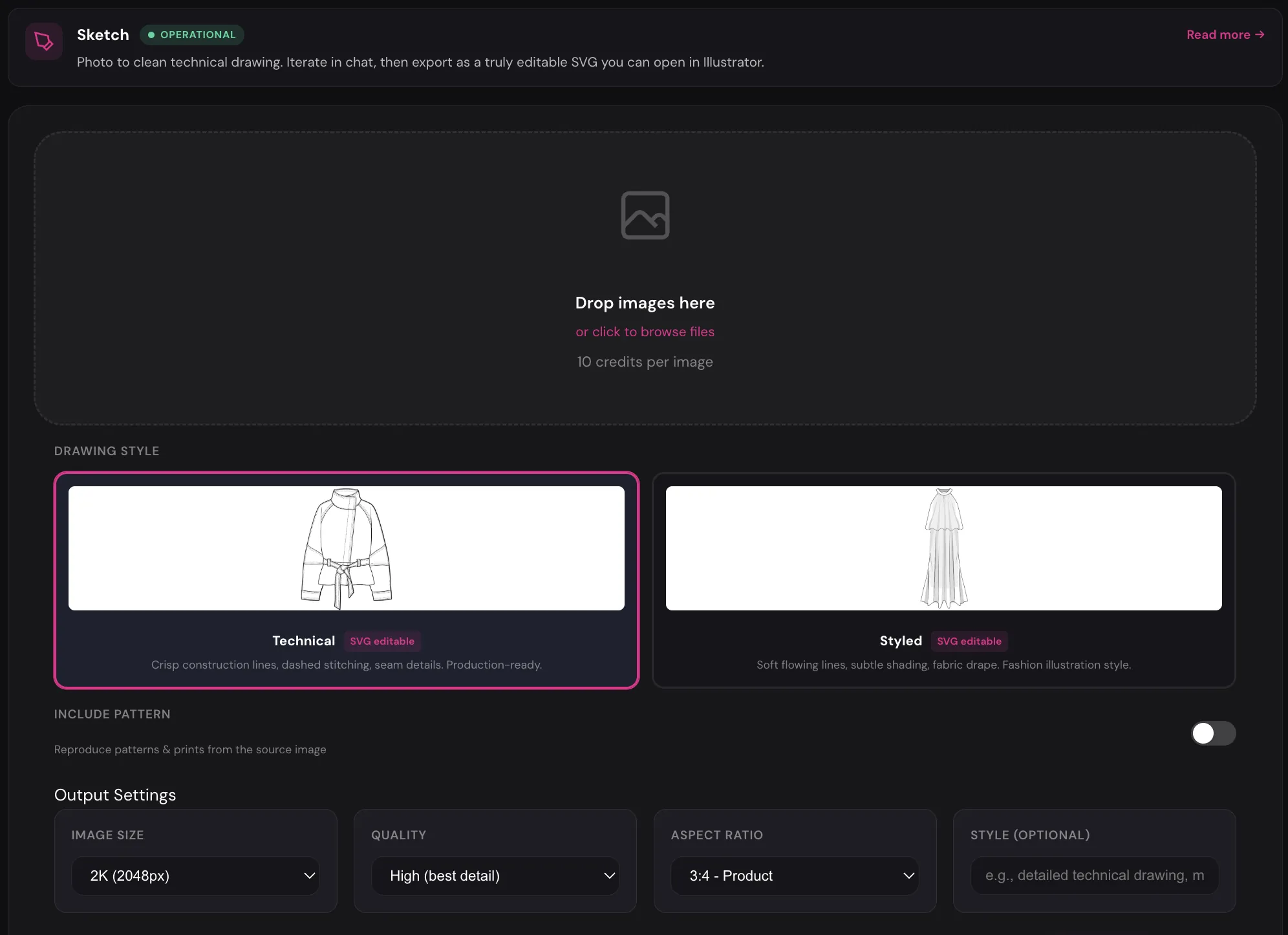Open the Image Size dropdown

point(195,876)
